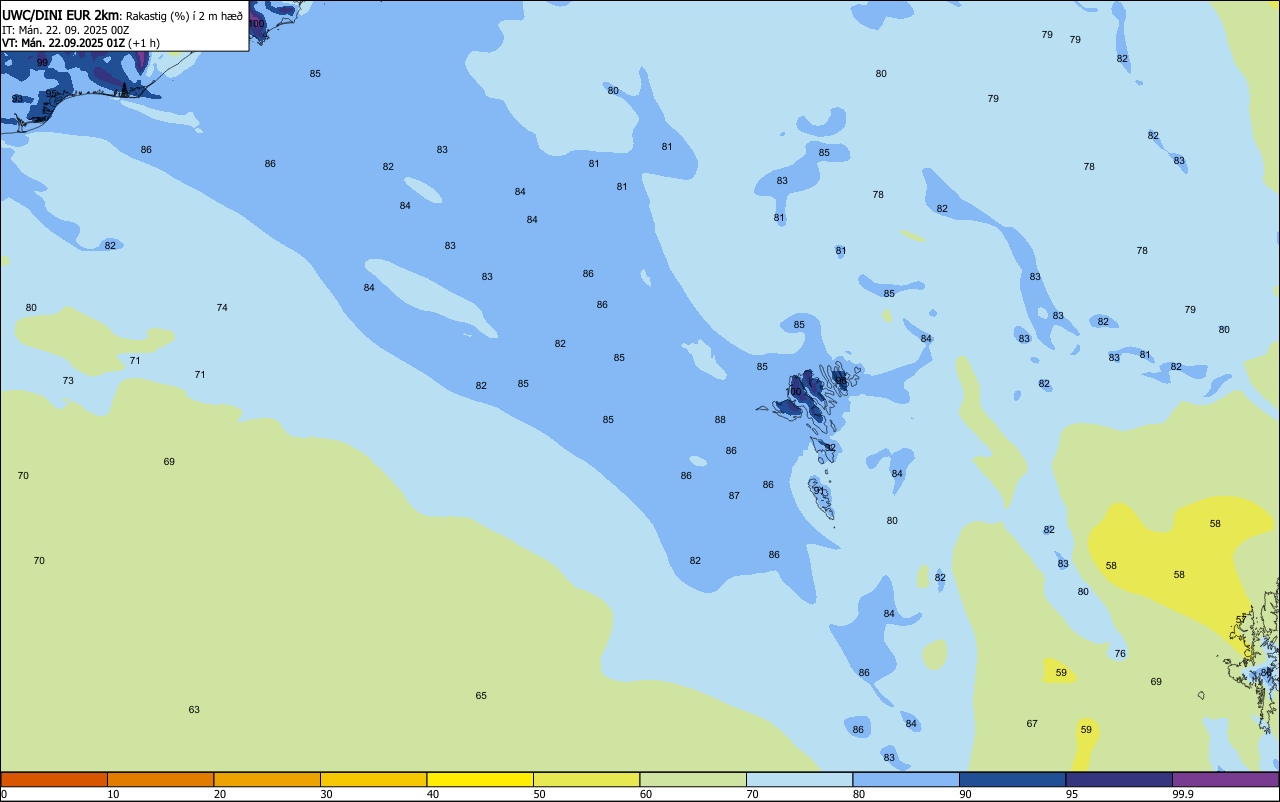Click the 60–70 light green legend swatch
Image resolution: width=1280 pixels, height=802 pixels.
coord(693,779)
